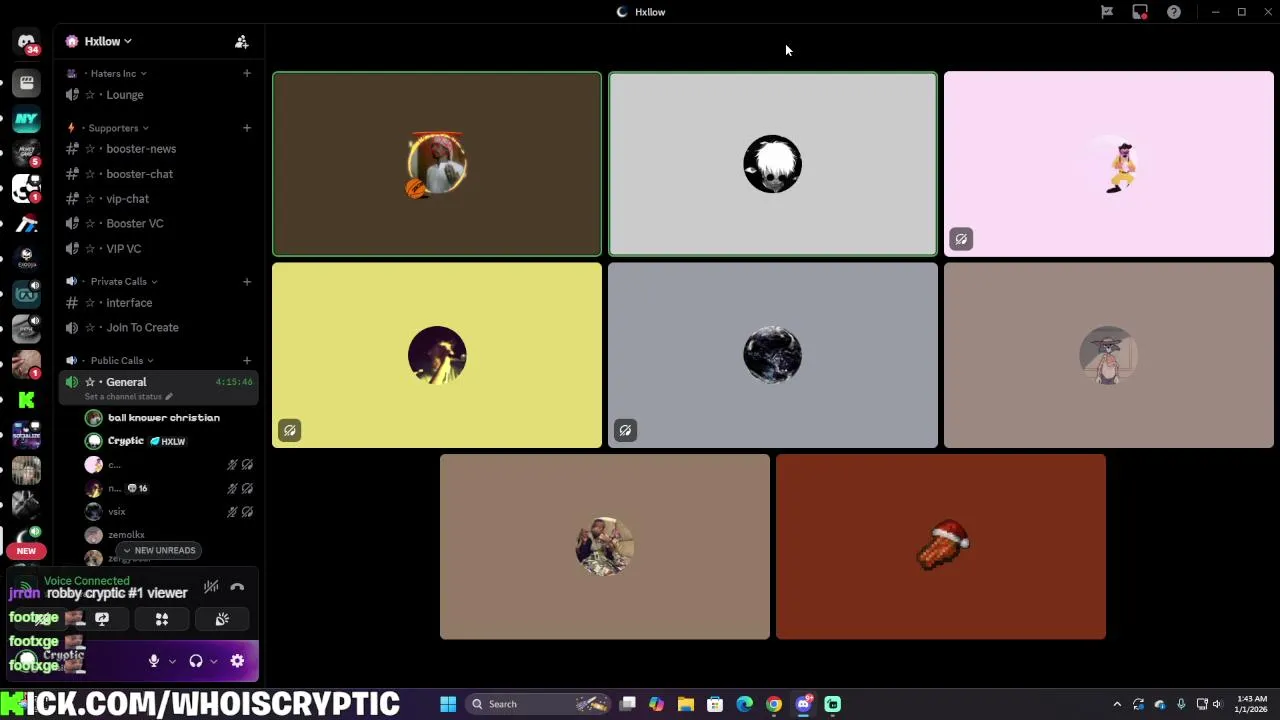Image resolution: width=1280 pixels, height=720 pixels.
Task: Click the red screen icon in title bar
Action: [1140, 12]
